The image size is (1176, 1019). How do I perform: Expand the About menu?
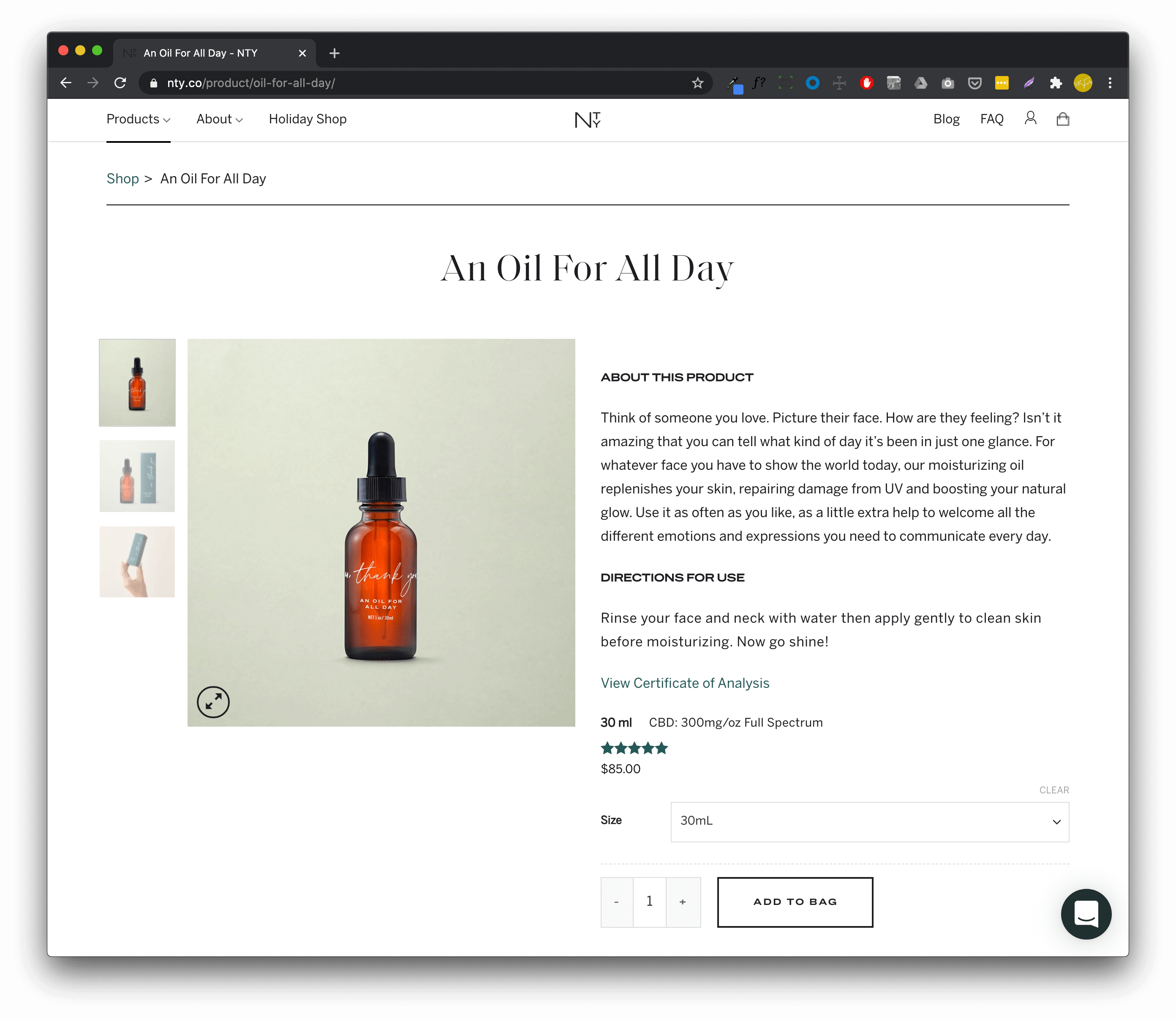point(220,119)
